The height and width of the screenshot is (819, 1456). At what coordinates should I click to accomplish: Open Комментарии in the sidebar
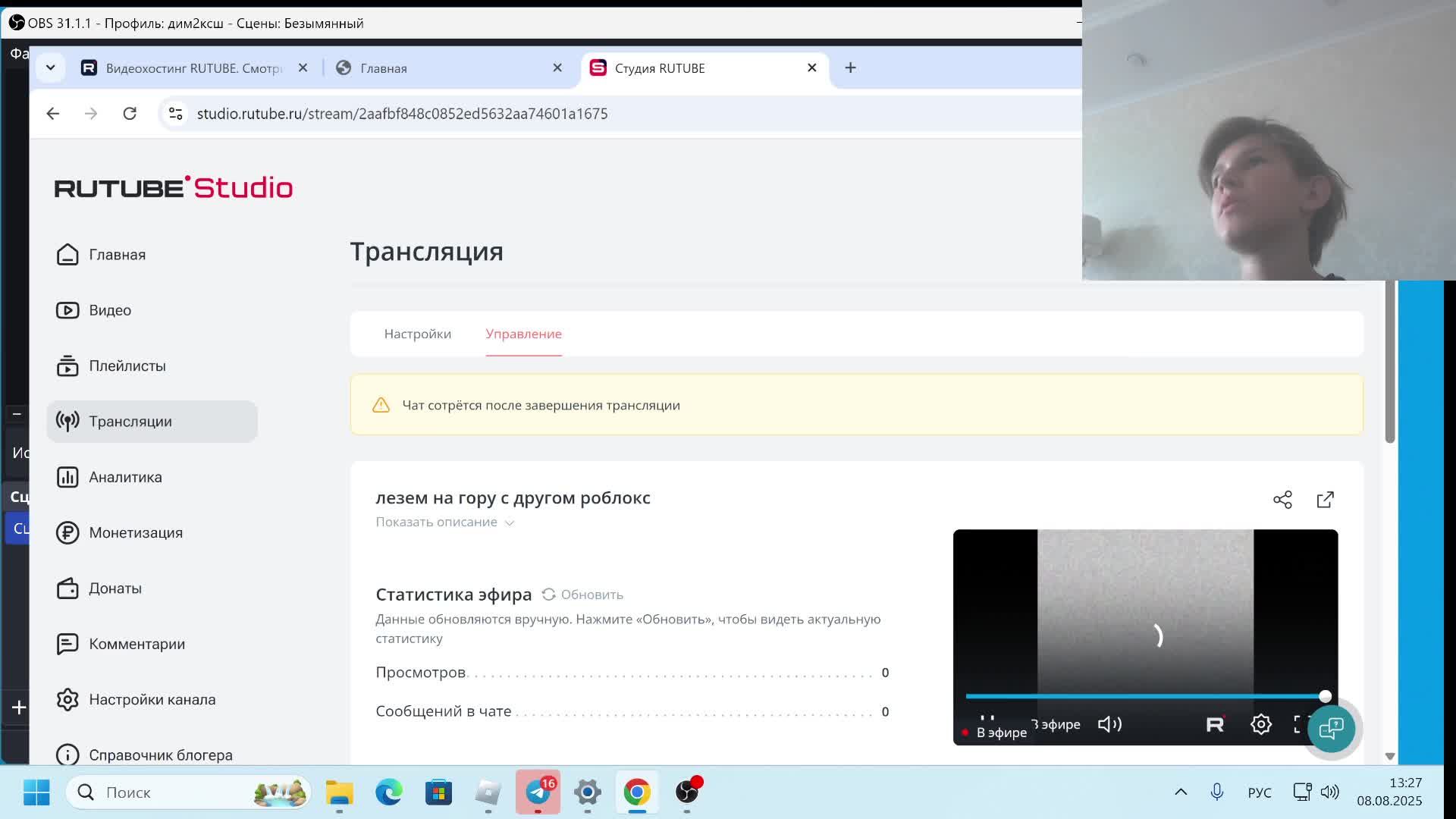136,644
